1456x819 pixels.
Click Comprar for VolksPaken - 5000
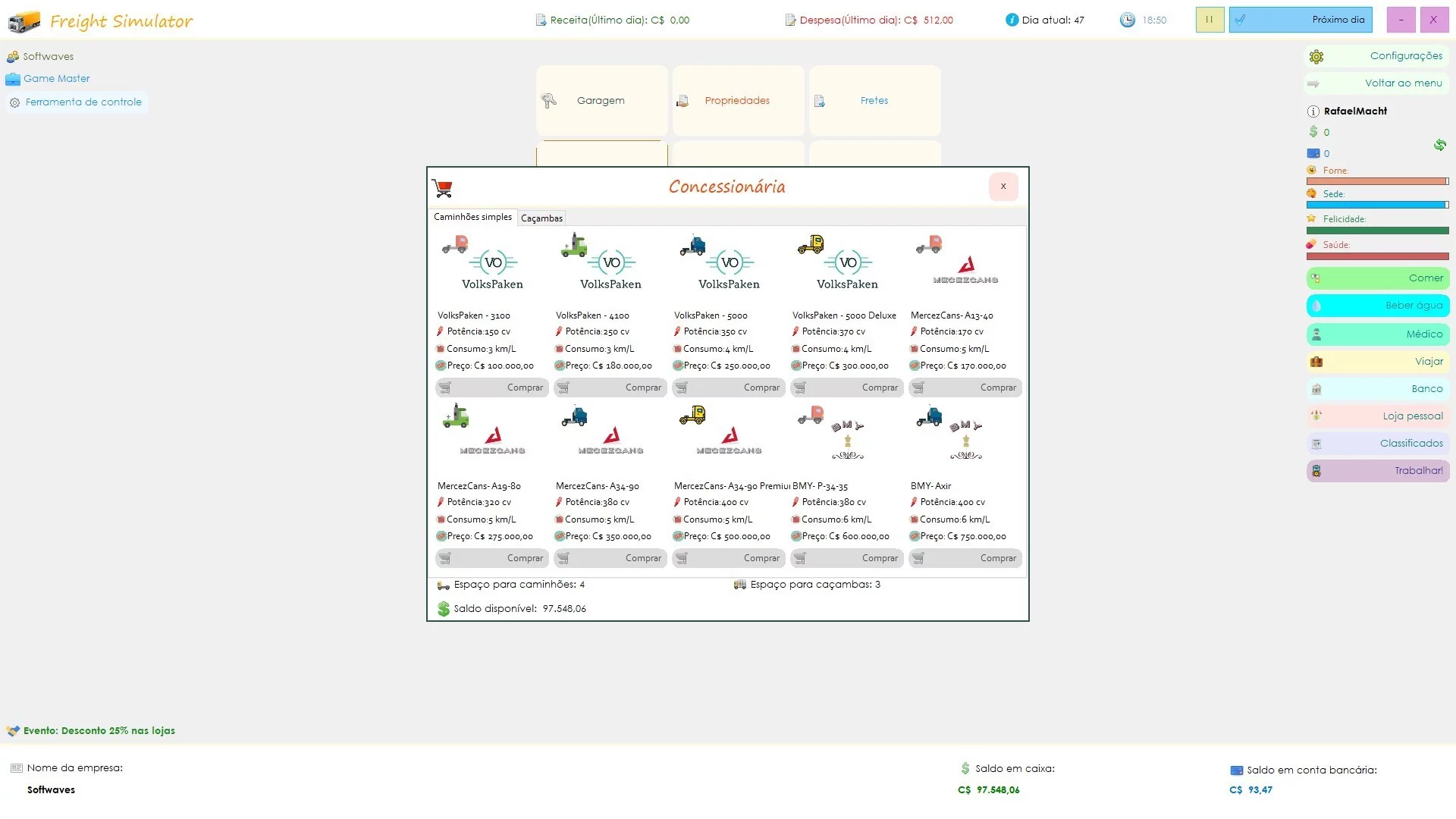coord(729,388)
